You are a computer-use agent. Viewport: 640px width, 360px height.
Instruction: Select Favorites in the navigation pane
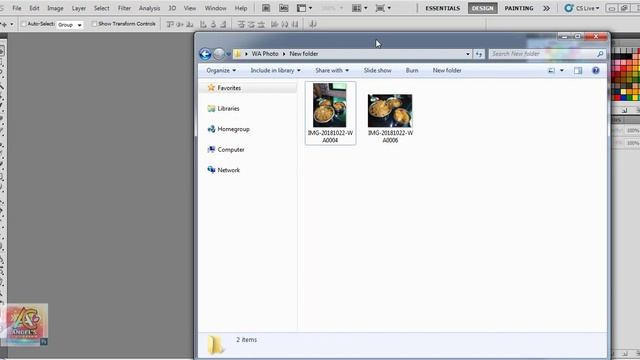229,88
